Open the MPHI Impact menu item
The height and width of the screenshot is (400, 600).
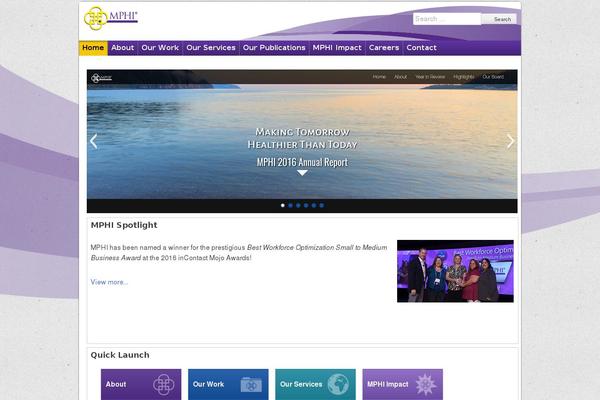pos(337,48)
